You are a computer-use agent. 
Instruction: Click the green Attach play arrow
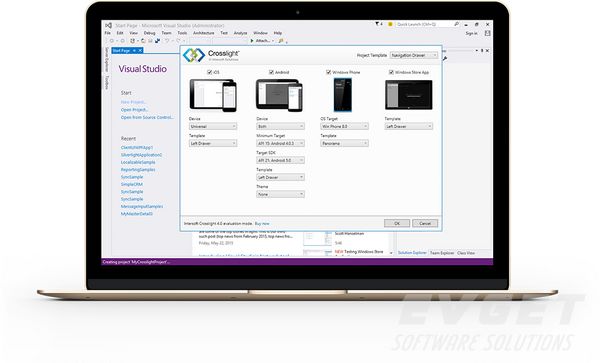click(x=252, y=41)
